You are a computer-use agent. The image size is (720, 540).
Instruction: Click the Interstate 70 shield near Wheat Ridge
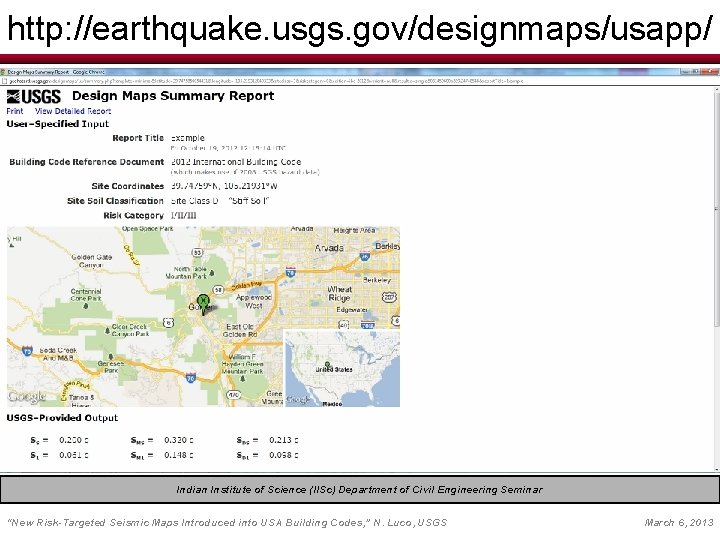(290, 271)
